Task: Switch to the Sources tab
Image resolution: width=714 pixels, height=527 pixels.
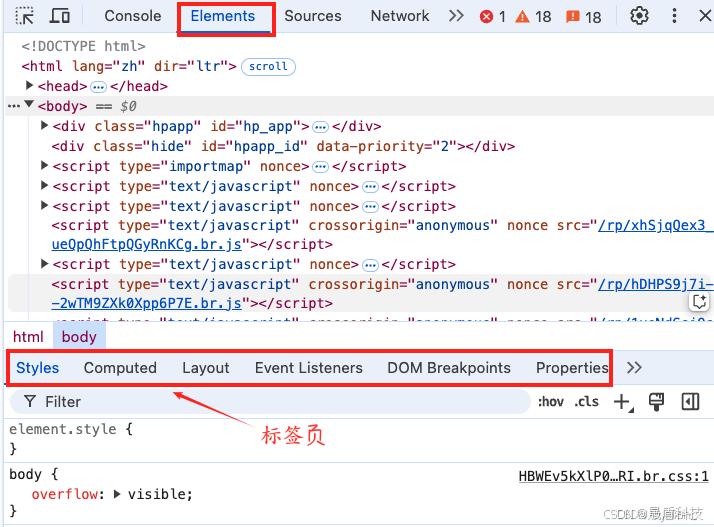Action: pyautogui.click(x=313, y=16)
